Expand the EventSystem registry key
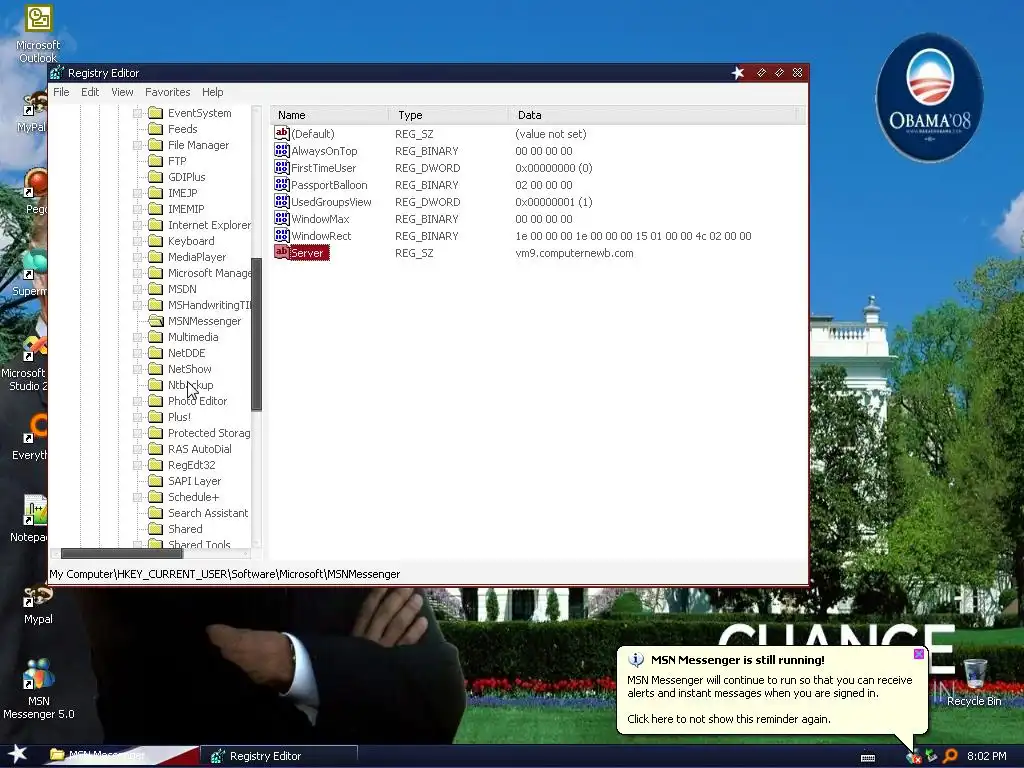The image size is (1024, 768). coord(138,113)
